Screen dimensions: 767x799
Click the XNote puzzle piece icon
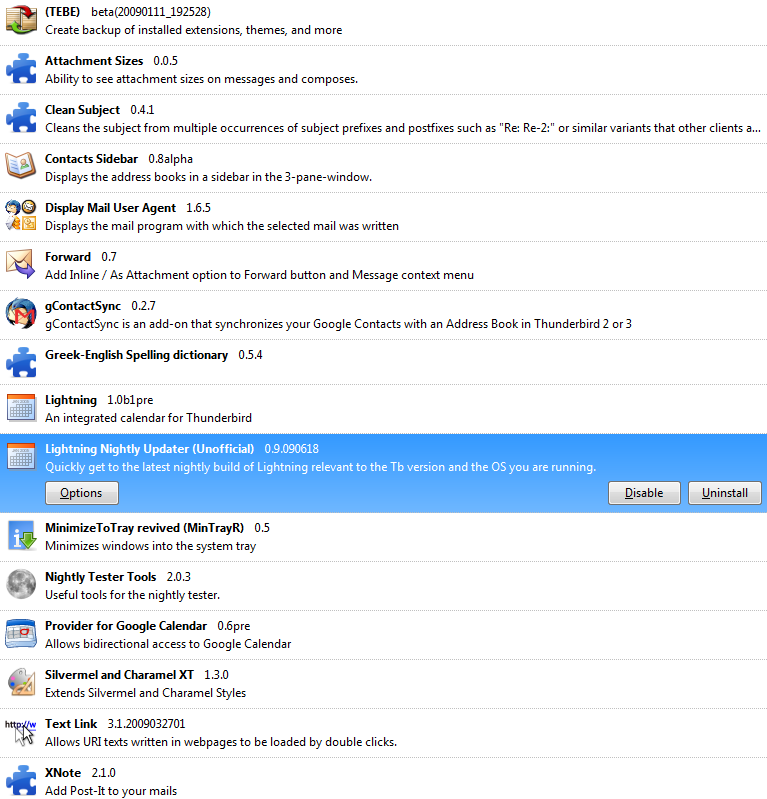[x=21, y=780]
